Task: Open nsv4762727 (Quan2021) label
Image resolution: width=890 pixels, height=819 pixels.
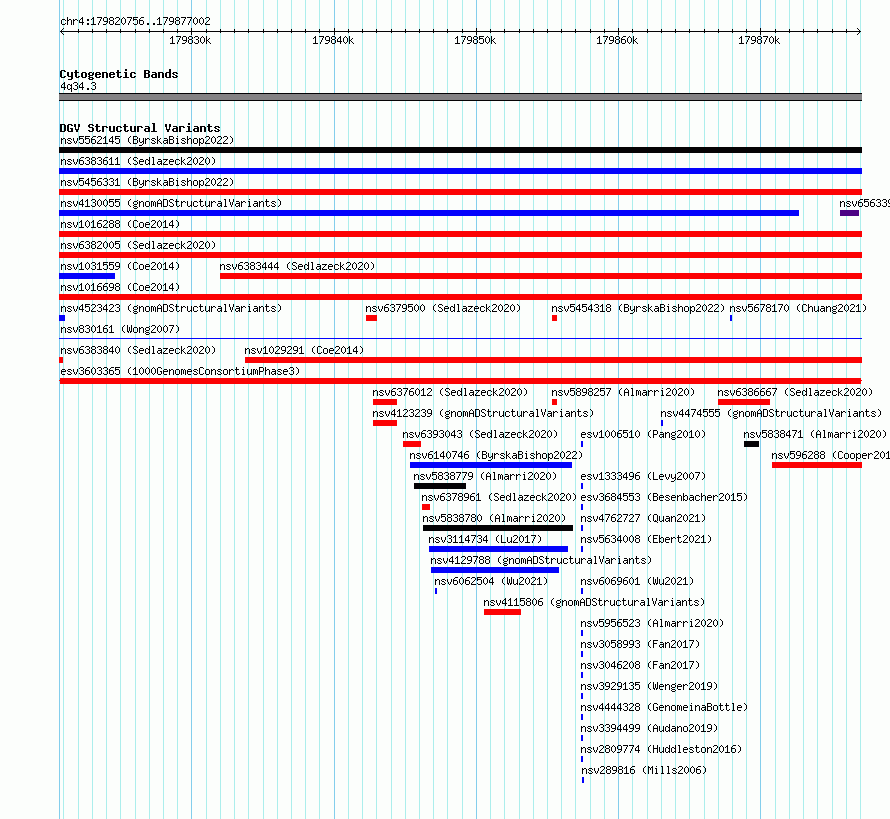Action: [x=643, y=518]
